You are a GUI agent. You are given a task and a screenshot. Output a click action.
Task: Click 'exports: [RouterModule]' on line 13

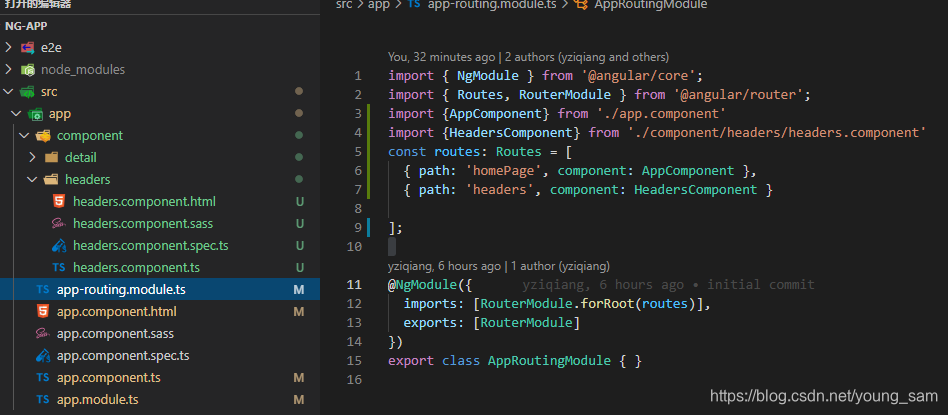pos(492,322)
